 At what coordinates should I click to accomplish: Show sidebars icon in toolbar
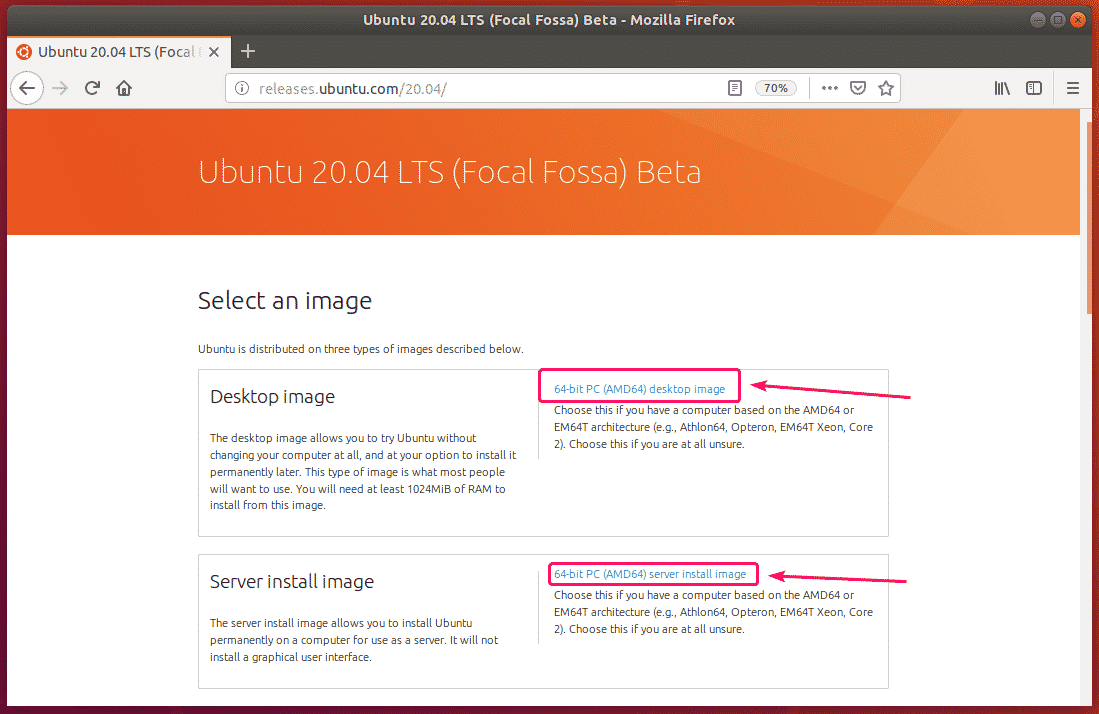1034,88
